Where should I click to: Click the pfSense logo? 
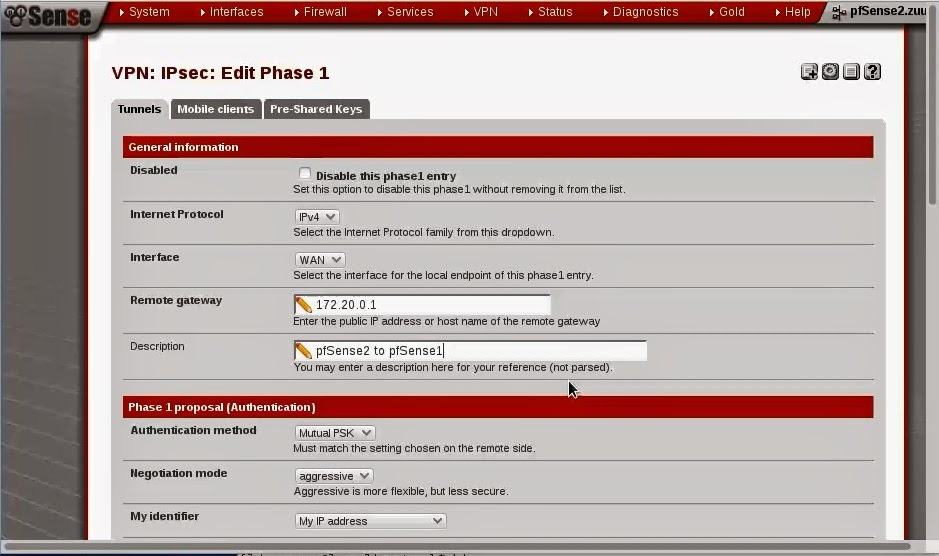point(48,16)
